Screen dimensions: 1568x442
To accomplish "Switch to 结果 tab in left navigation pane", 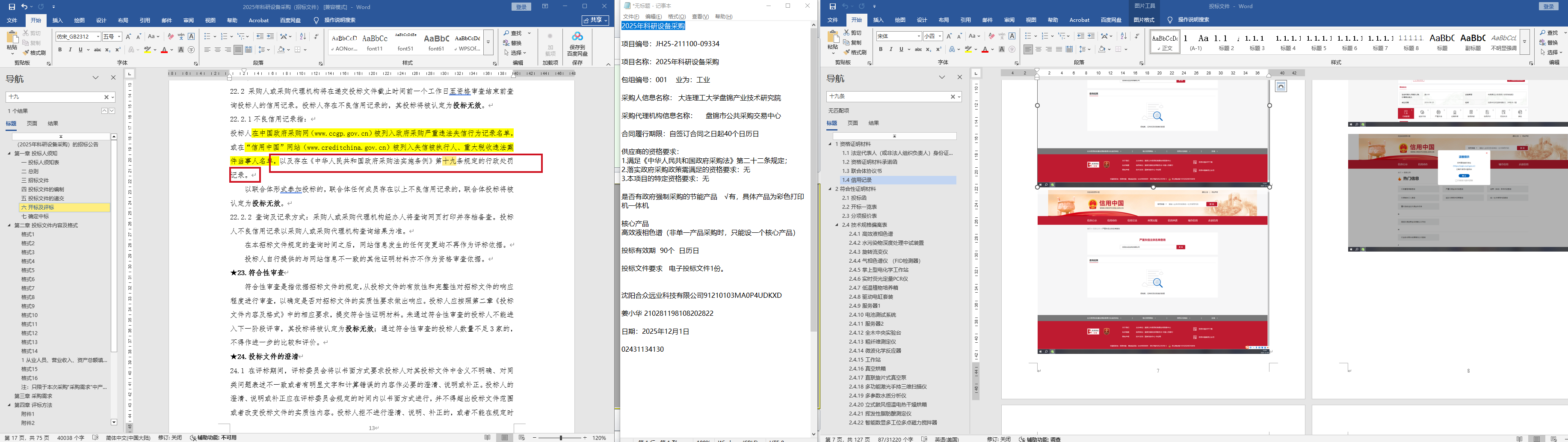I will coord(53,124).
